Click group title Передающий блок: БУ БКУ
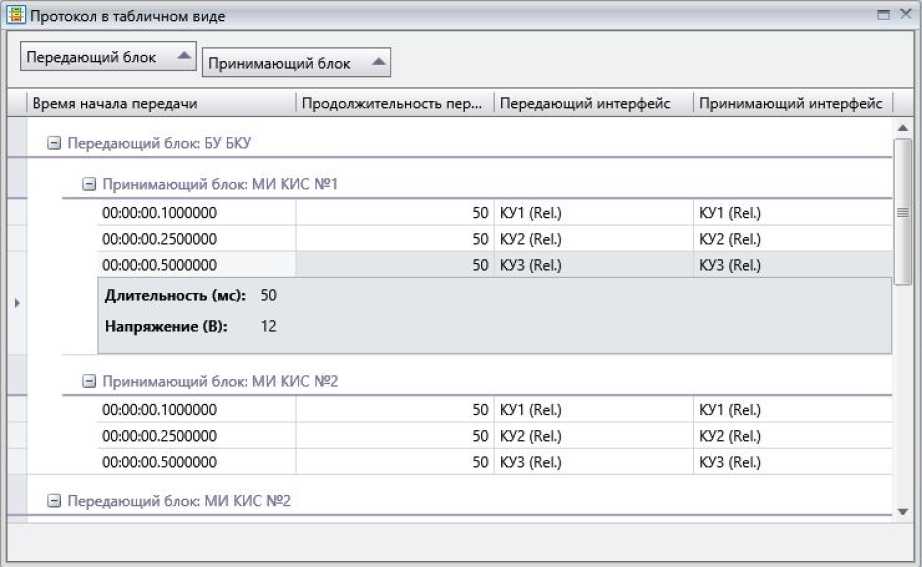922x567 pixels. pos(159,143)
